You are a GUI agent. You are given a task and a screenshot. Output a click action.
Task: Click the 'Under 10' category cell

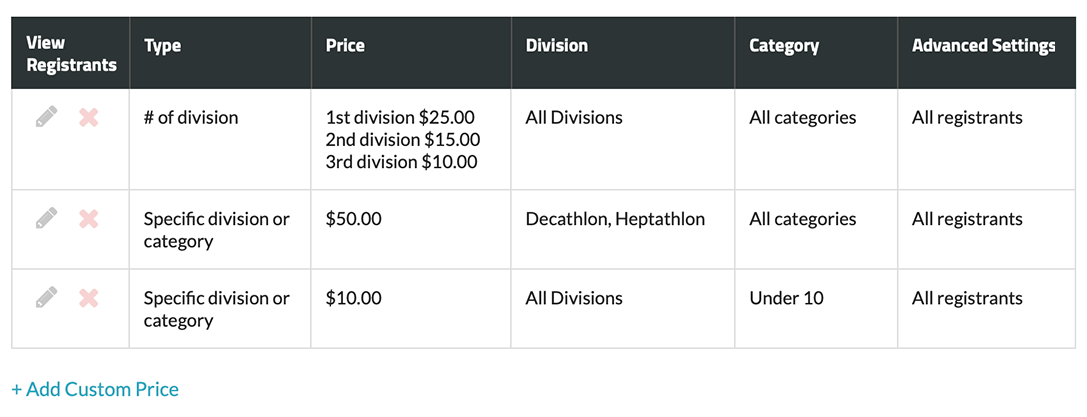pyautogui.click(x=786, y=298)
